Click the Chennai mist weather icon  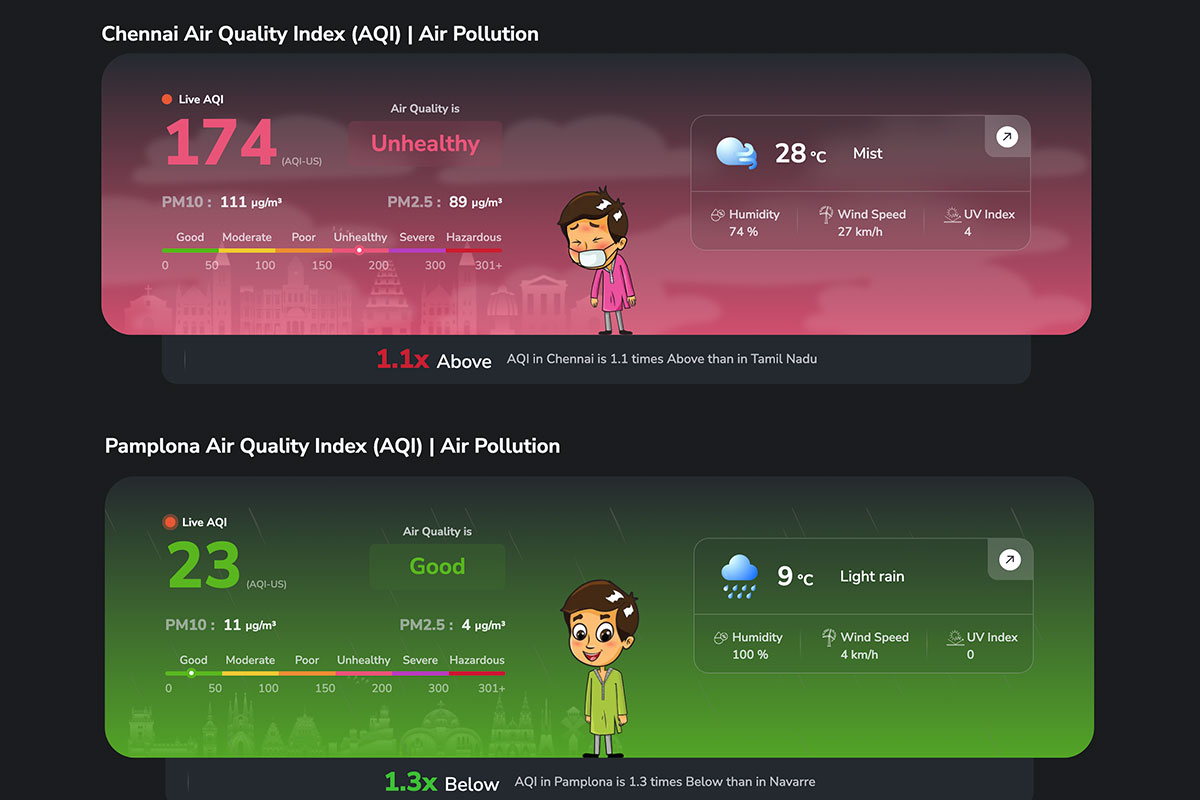tap(737, 153)
